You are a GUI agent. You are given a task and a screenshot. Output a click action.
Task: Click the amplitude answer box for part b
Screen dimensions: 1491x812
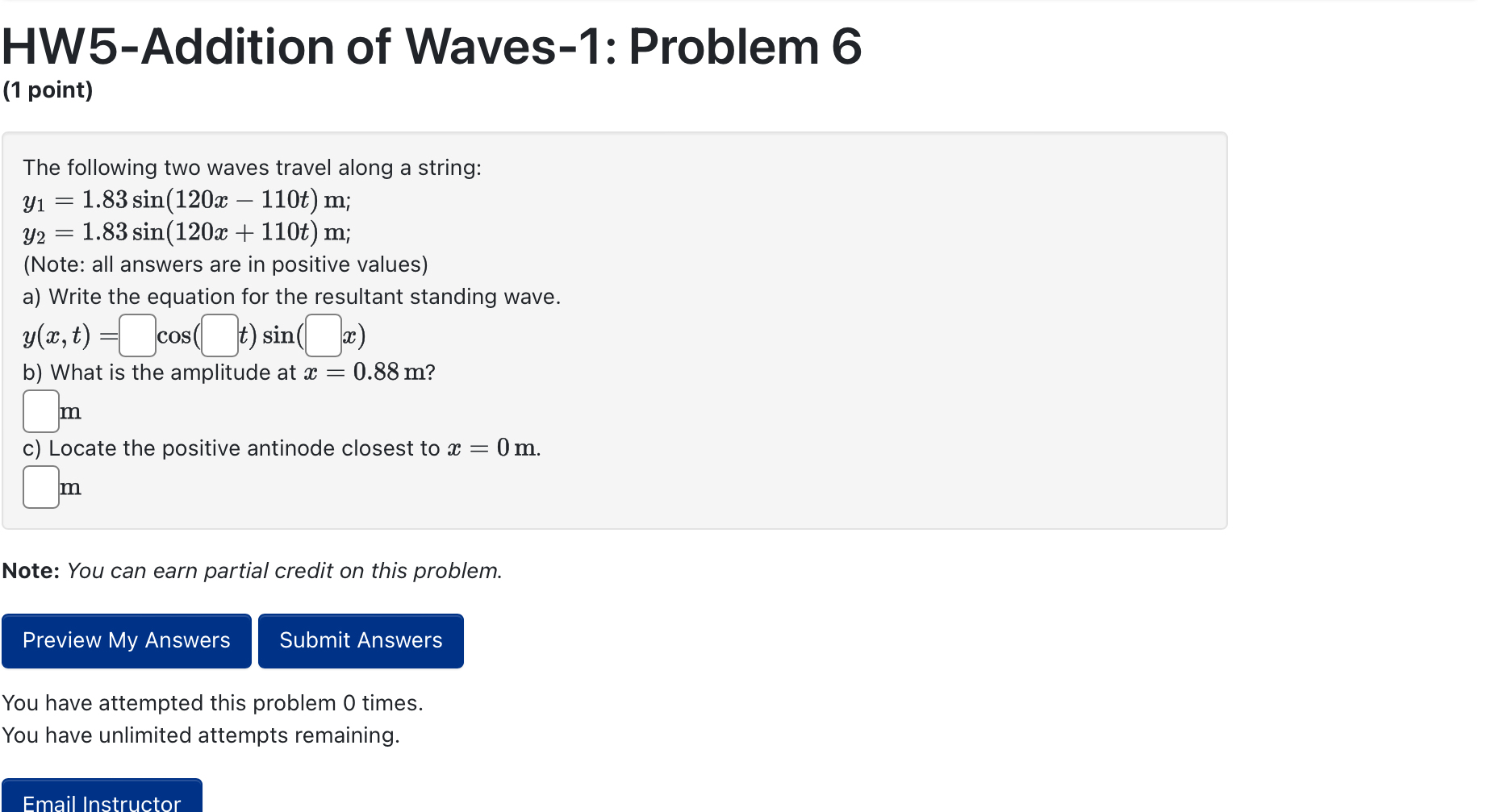click(x=40, y=411)
